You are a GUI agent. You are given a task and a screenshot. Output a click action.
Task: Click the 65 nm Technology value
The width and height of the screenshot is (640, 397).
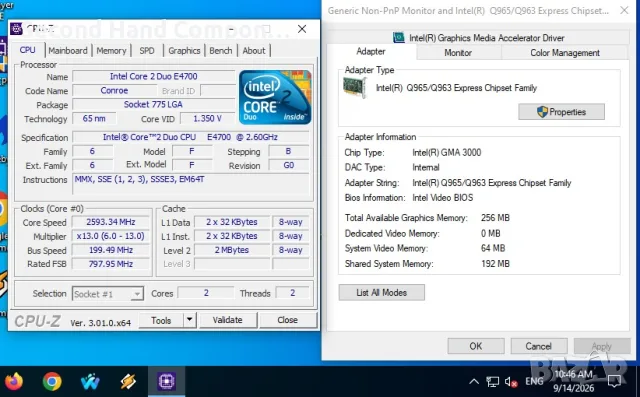pos(94,118)
